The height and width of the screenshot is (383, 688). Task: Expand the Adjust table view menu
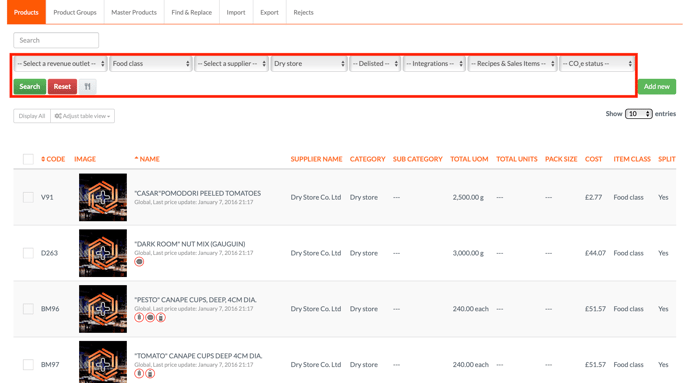(x=82, y=116)
